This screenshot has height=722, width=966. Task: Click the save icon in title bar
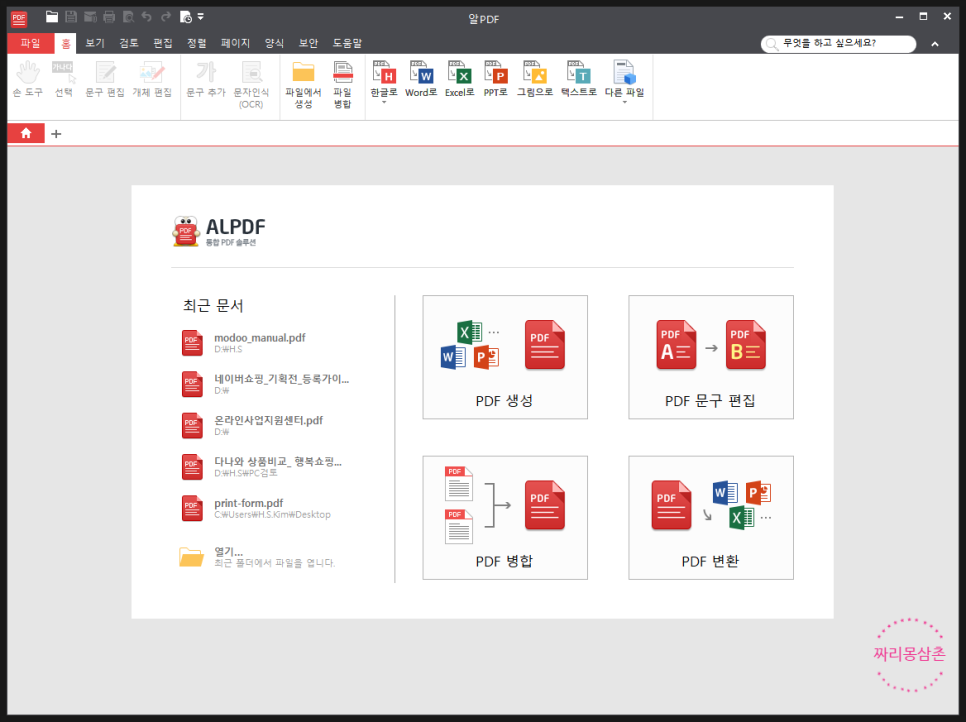click(71, 17)
